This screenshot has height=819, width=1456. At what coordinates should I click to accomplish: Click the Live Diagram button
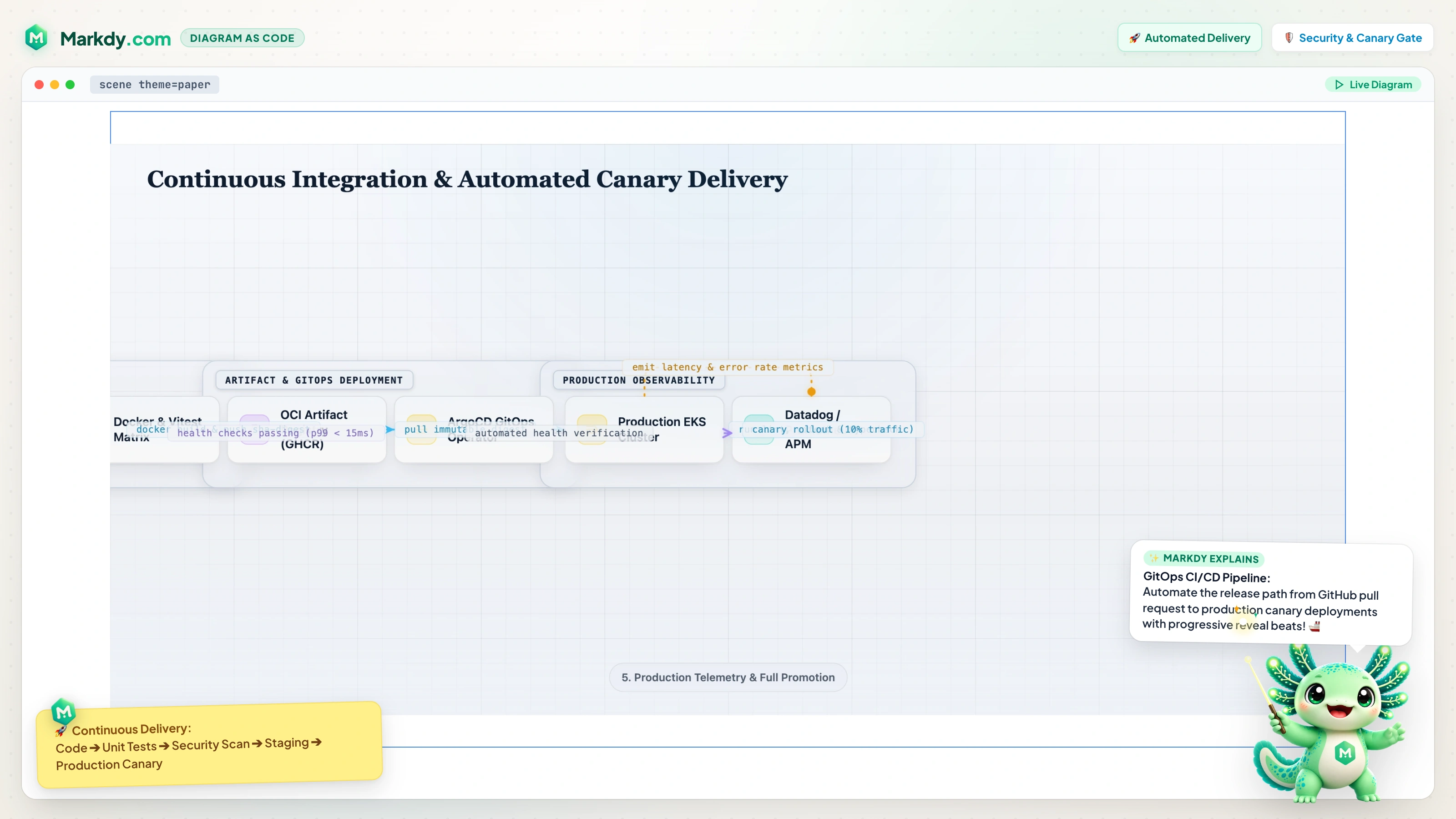(x=1373, y=85)
